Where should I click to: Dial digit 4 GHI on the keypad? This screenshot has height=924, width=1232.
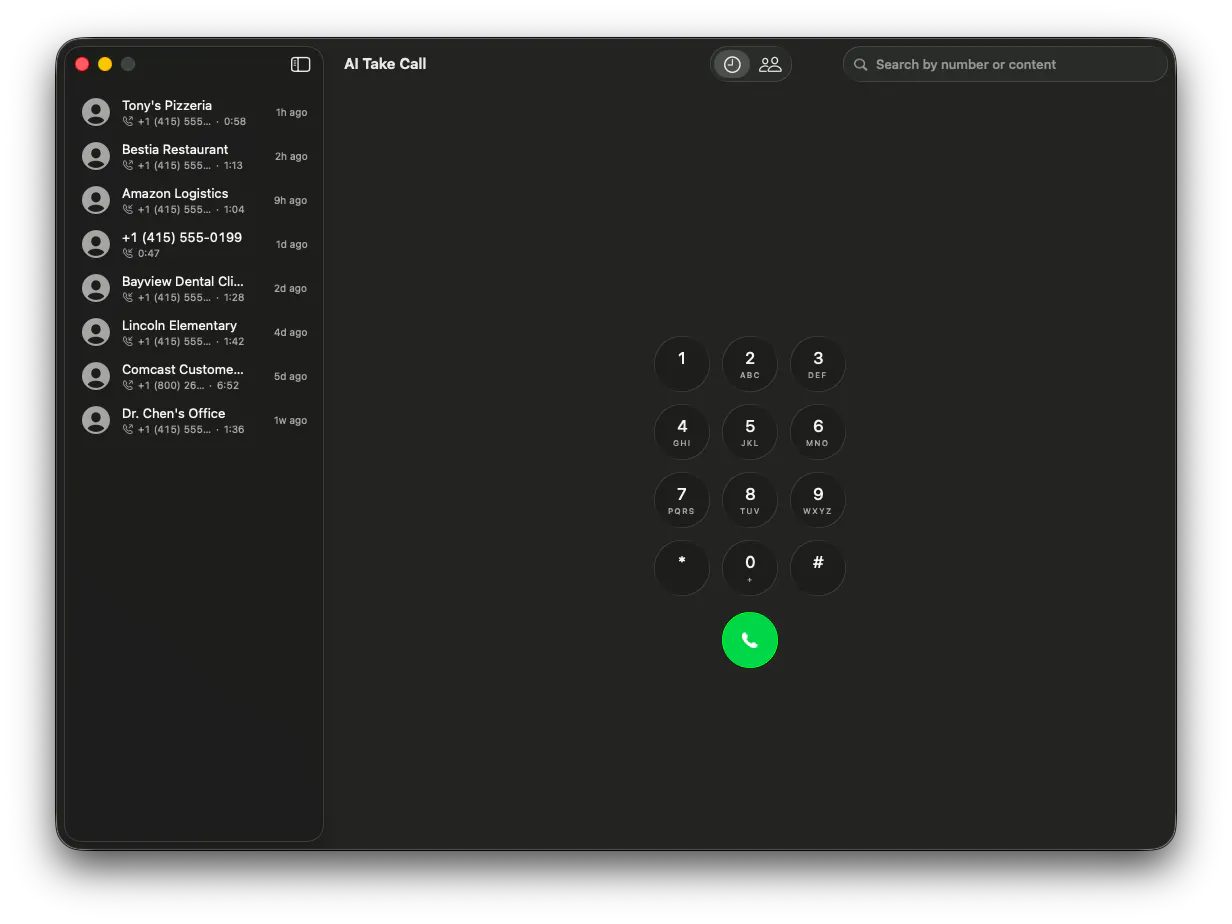tap(682, 432)
